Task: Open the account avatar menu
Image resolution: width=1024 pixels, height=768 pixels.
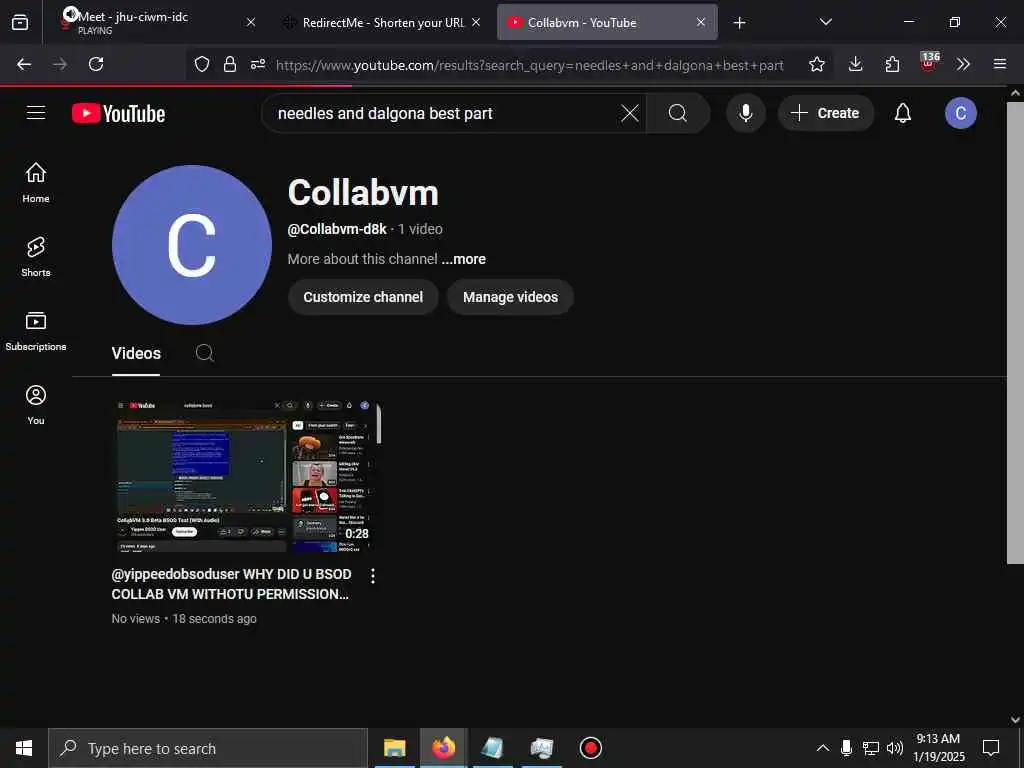Action: [x=960, y=113]
